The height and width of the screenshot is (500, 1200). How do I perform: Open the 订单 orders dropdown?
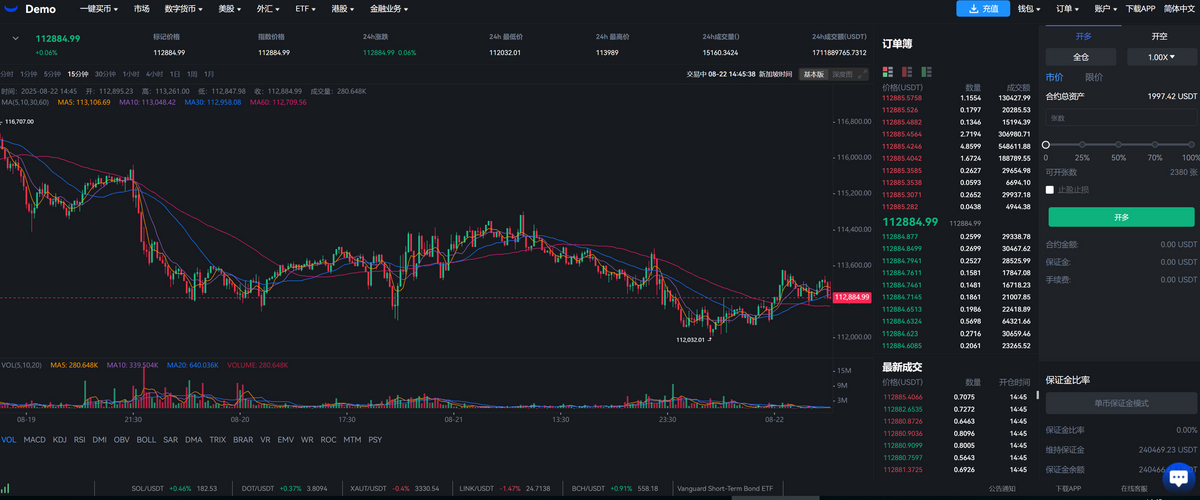1068,8
